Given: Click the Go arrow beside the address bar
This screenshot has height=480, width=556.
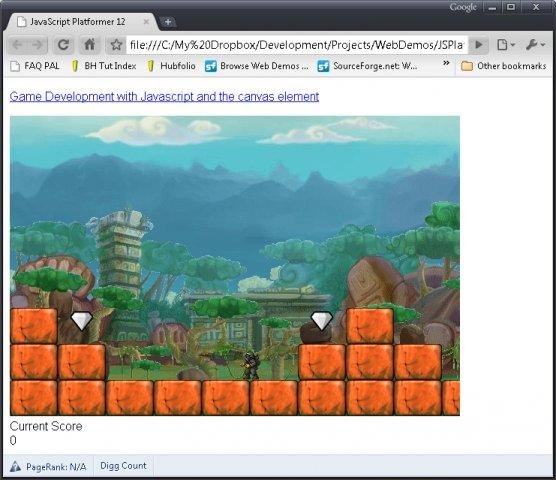Looking at the screenshot, I should coord(479,45).
